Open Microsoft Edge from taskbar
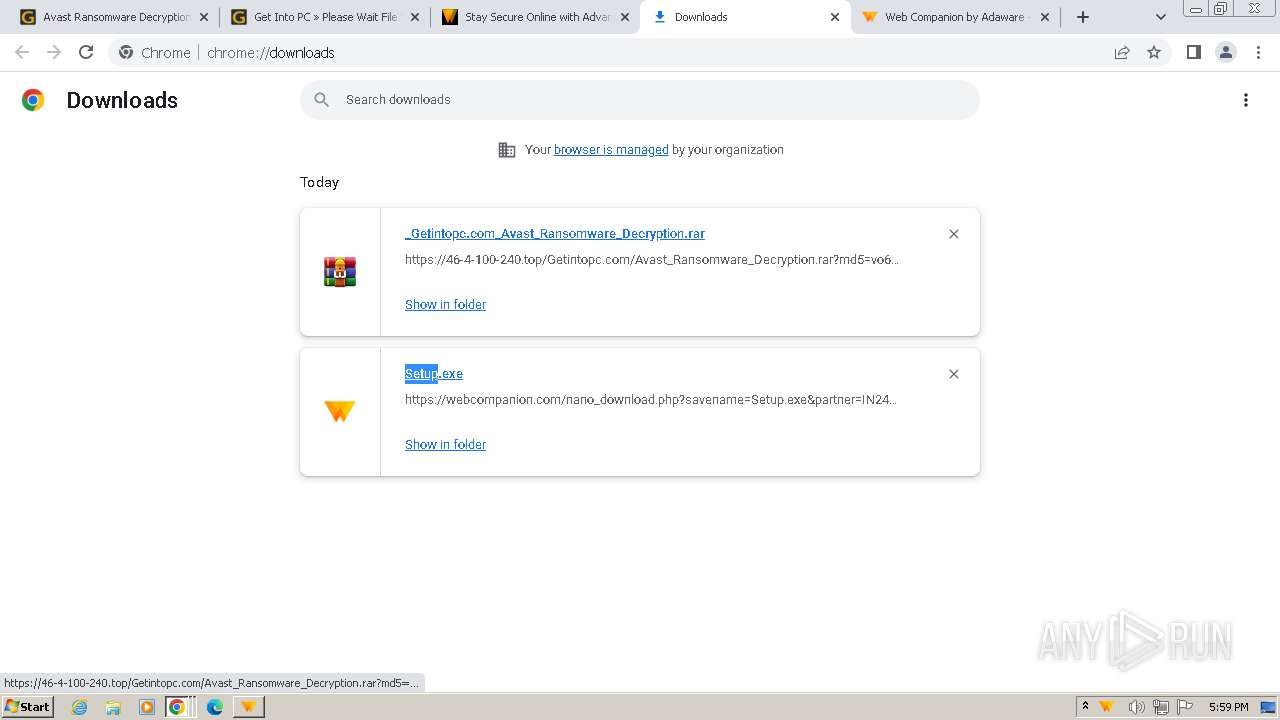 (x=215, y=707)
